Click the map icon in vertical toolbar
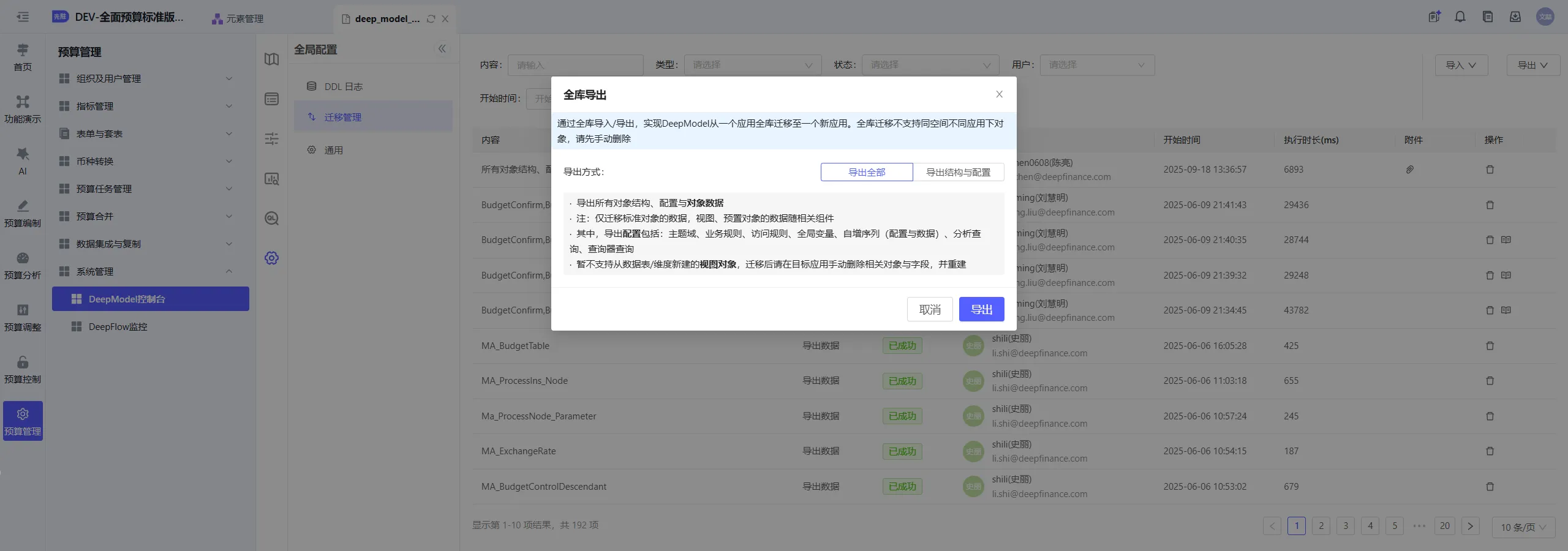The width and height of the screenshot is (1568, 551). [x=271, y=59]
